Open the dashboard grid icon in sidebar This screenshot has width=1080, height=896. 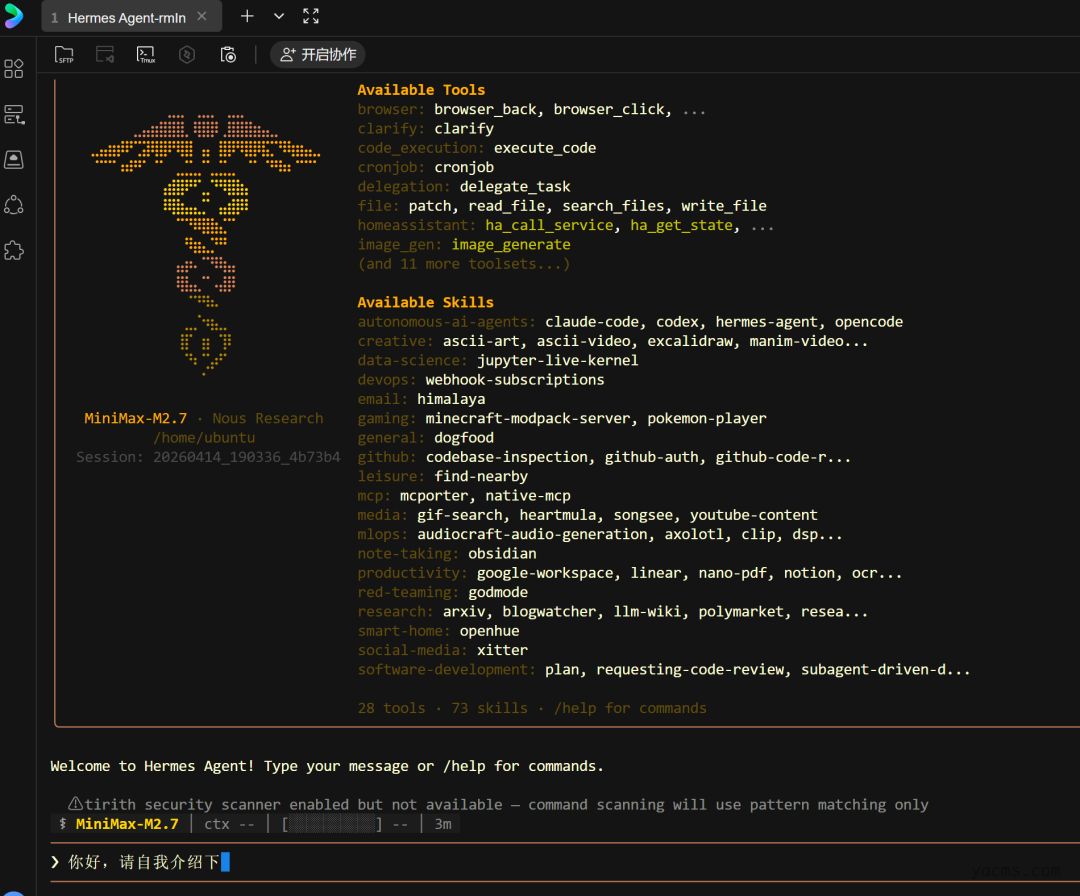(14, 69)
